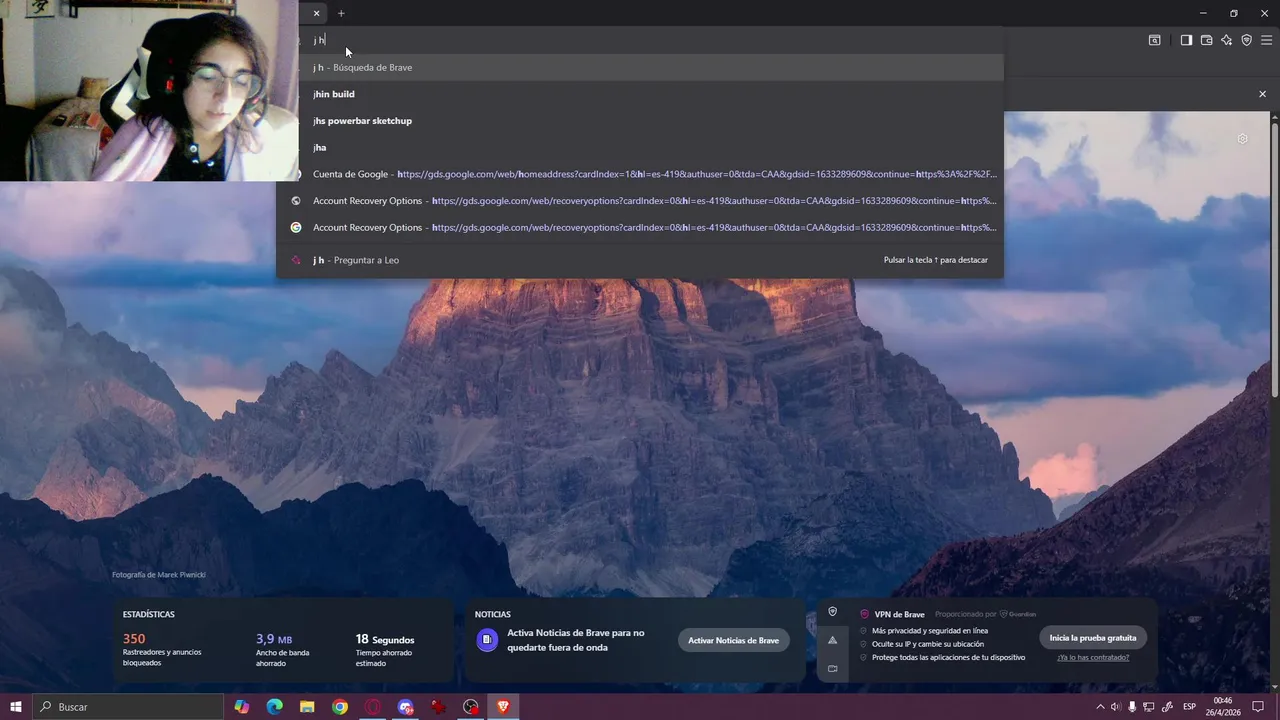Open Account Recovery Options with Google icon

(x=640, y=227)
